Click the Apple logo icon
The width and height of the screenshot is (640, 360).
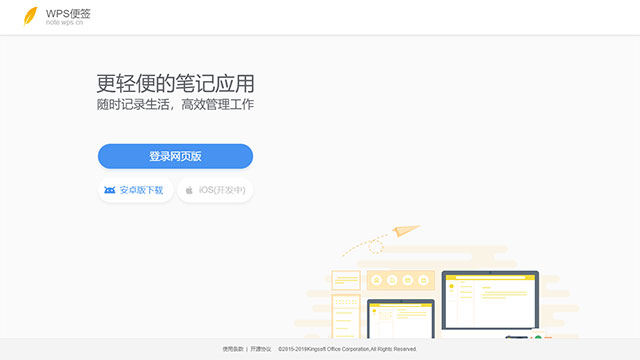pos(189,190)
